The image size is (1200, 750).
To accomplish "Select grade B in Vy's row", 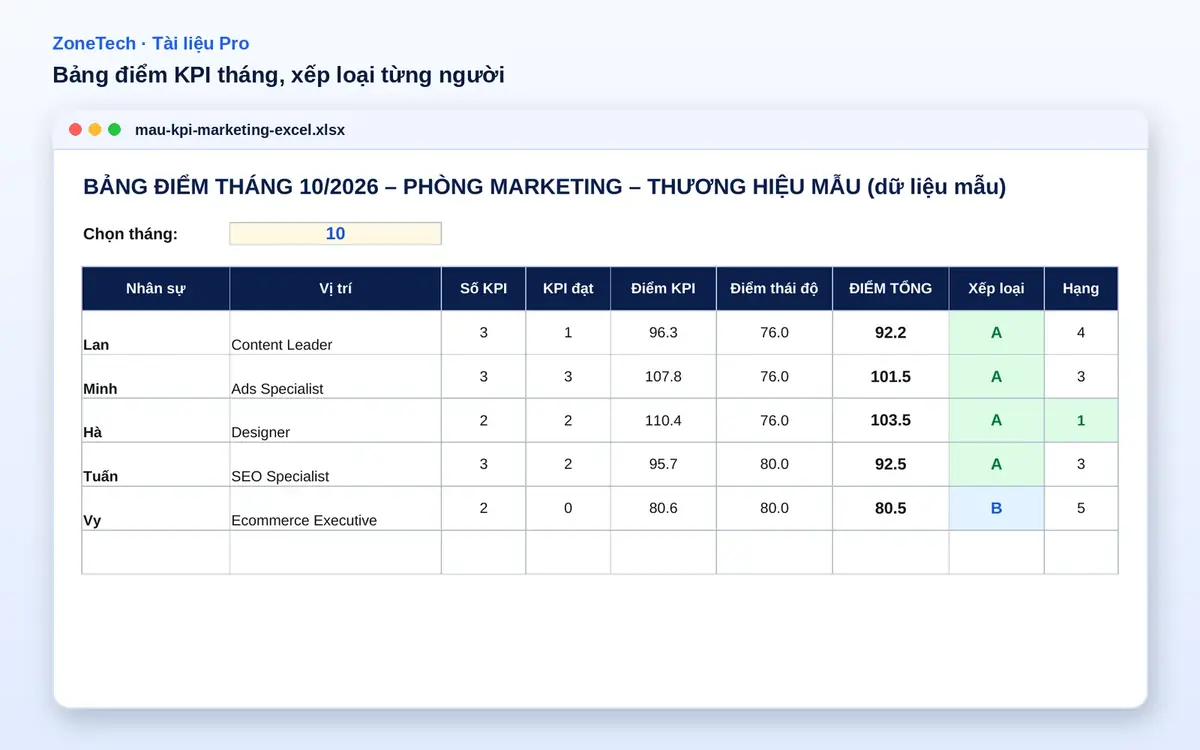I will [x=996, y=509].
